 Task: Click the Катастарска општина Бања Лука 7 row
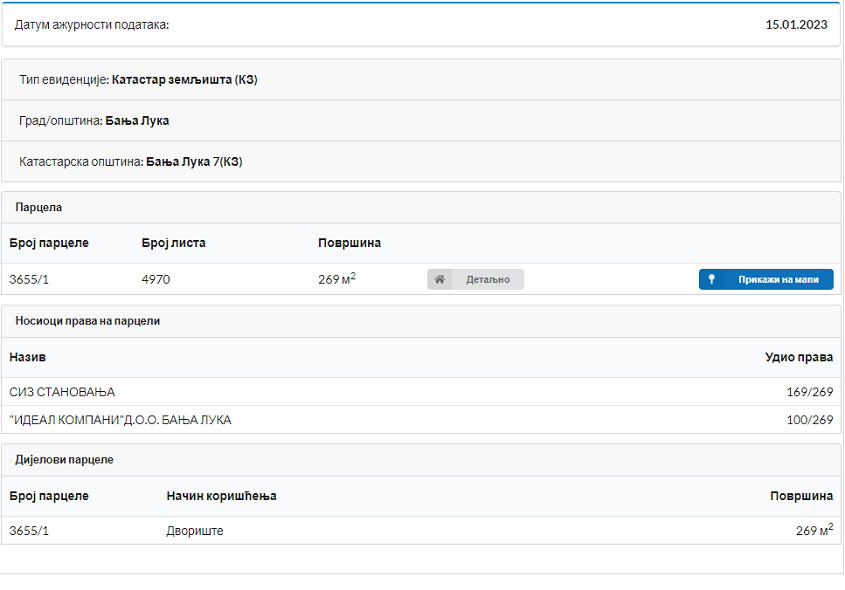tap(130, 161)
